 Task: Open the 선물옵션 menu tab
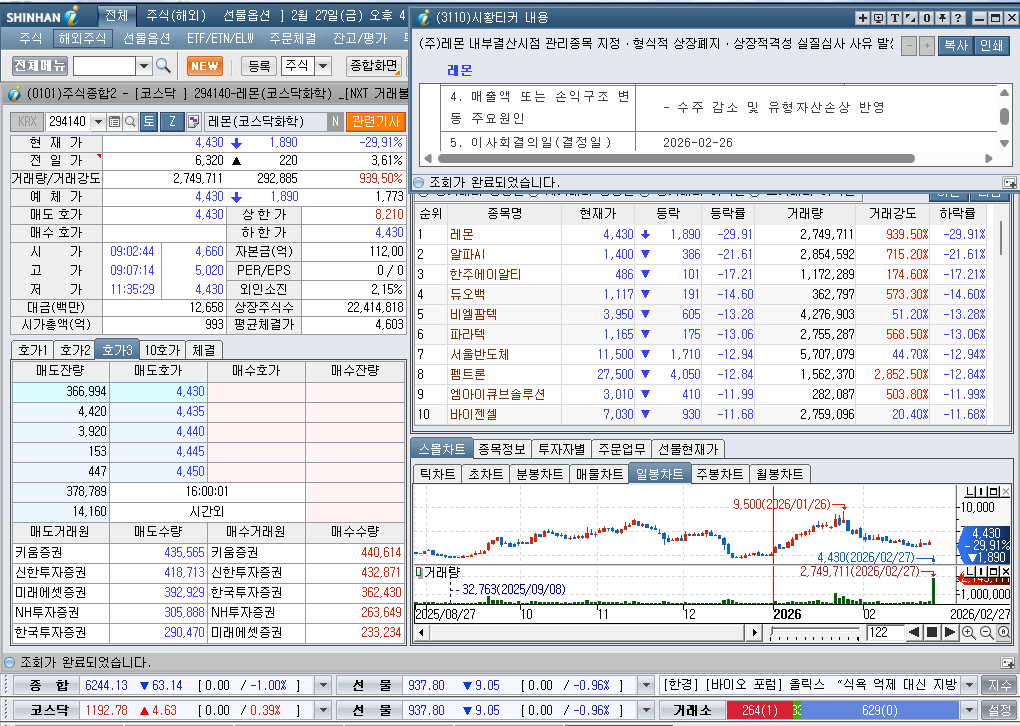click(147, 38)
